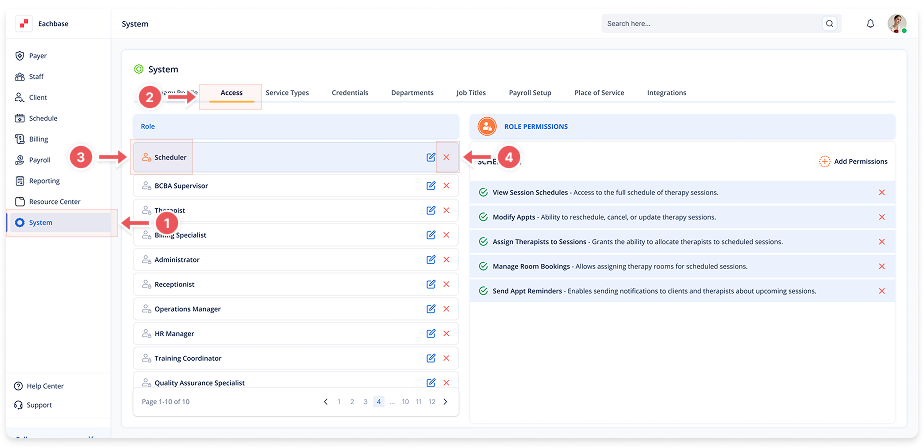Remove Send Appt Reminders permission
The image size is (924, 448).
tap(881, 291)
